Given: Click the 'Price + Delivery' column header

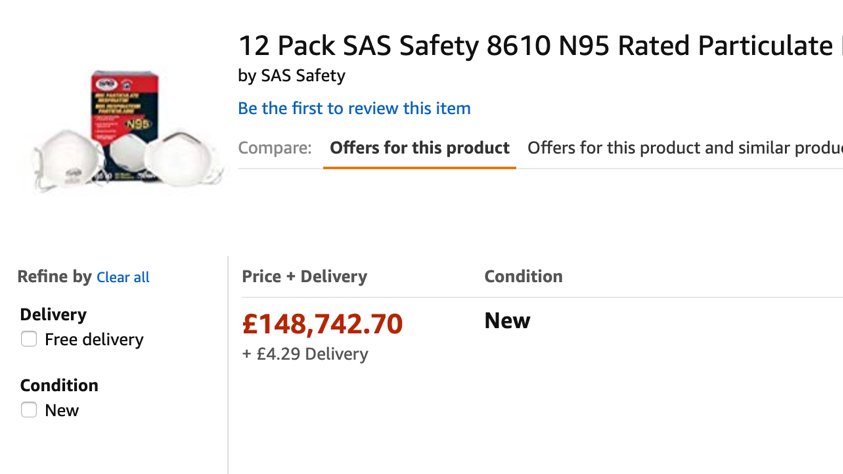Looking at the screenshot, I should tap(304, 276).
